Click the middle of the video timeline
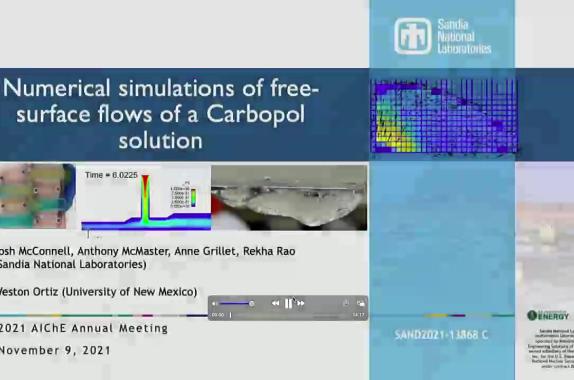The height and width of the screenshot is (380, 574). [289, 314]
